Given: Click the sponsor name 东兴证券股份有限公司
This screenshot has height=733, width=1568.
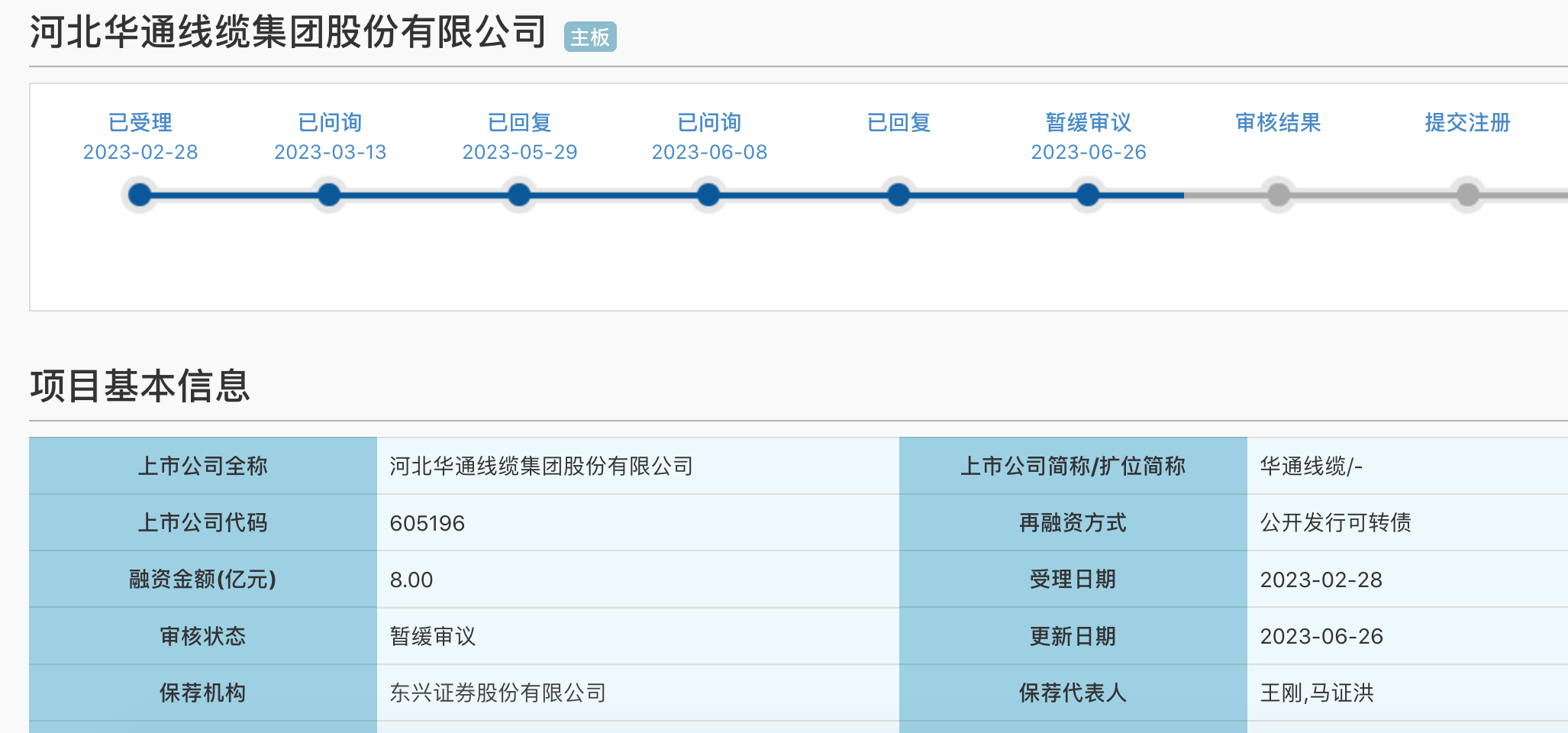Looking at the screenshot, I should pos(498,693).
